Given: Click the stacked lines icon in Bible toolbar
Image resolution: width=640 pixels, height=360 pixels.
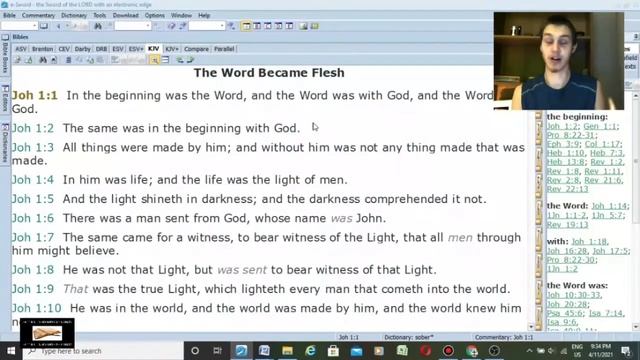Looking at the screenshot, I should (x=68, y=60).
